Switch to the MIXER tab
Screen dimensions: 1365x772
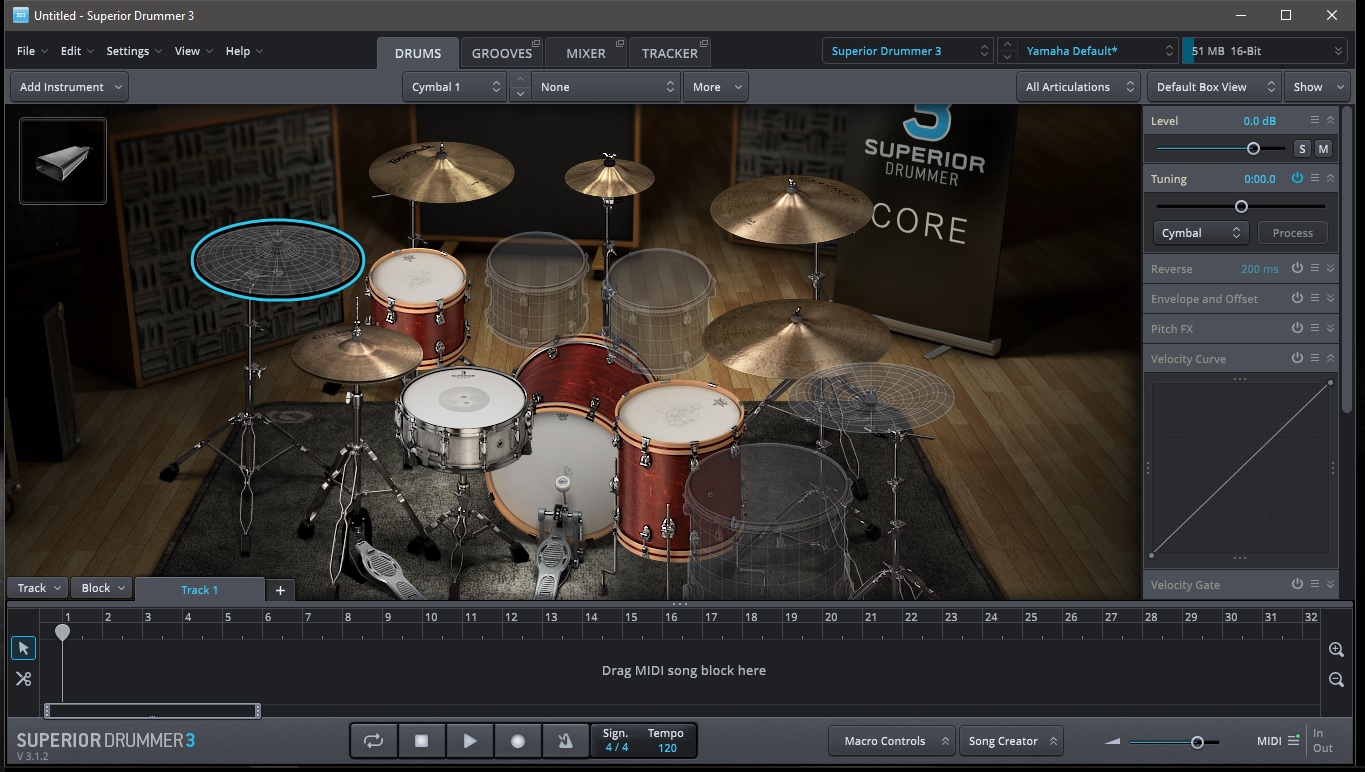[586, 53]
